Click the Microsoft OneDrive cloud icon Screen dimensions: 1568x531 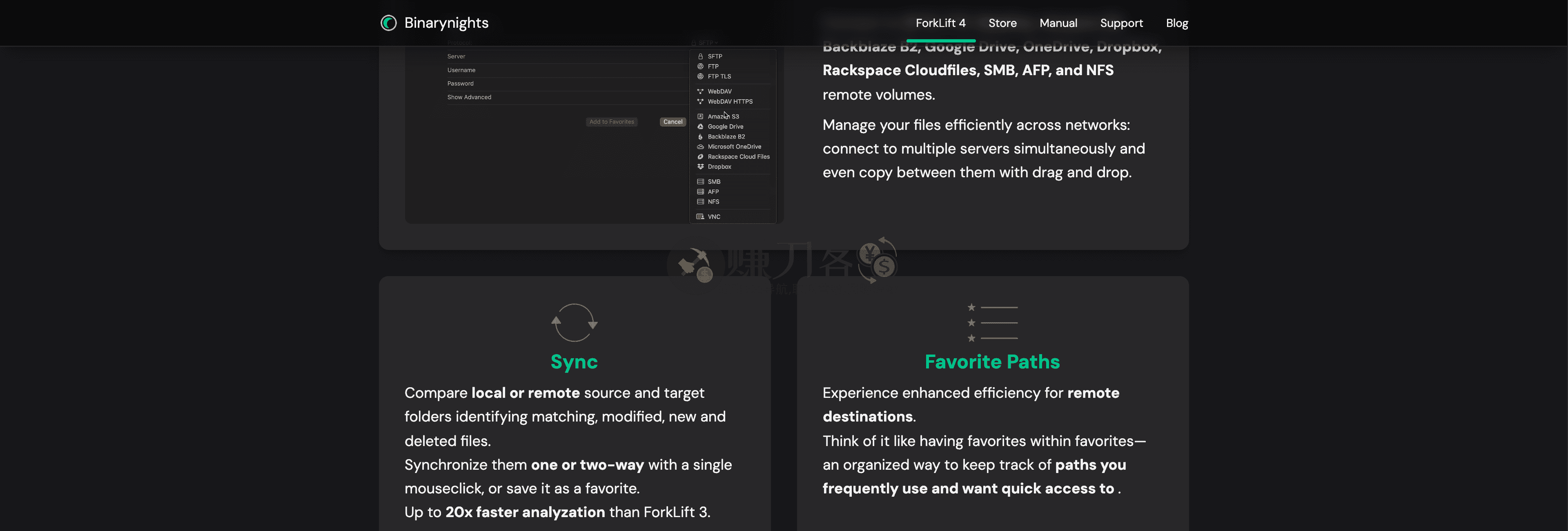click(700, 147)
